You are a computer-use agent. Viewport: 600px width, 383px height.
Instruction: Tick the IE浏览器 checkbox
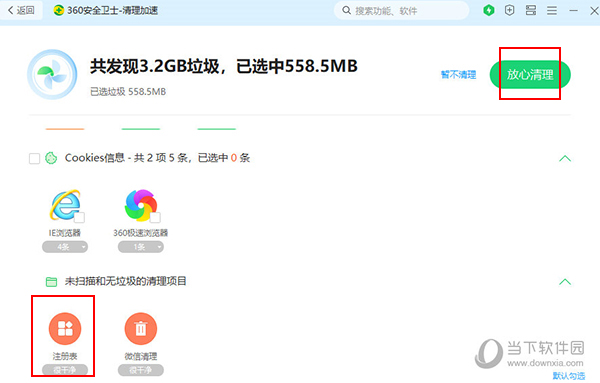79,218
